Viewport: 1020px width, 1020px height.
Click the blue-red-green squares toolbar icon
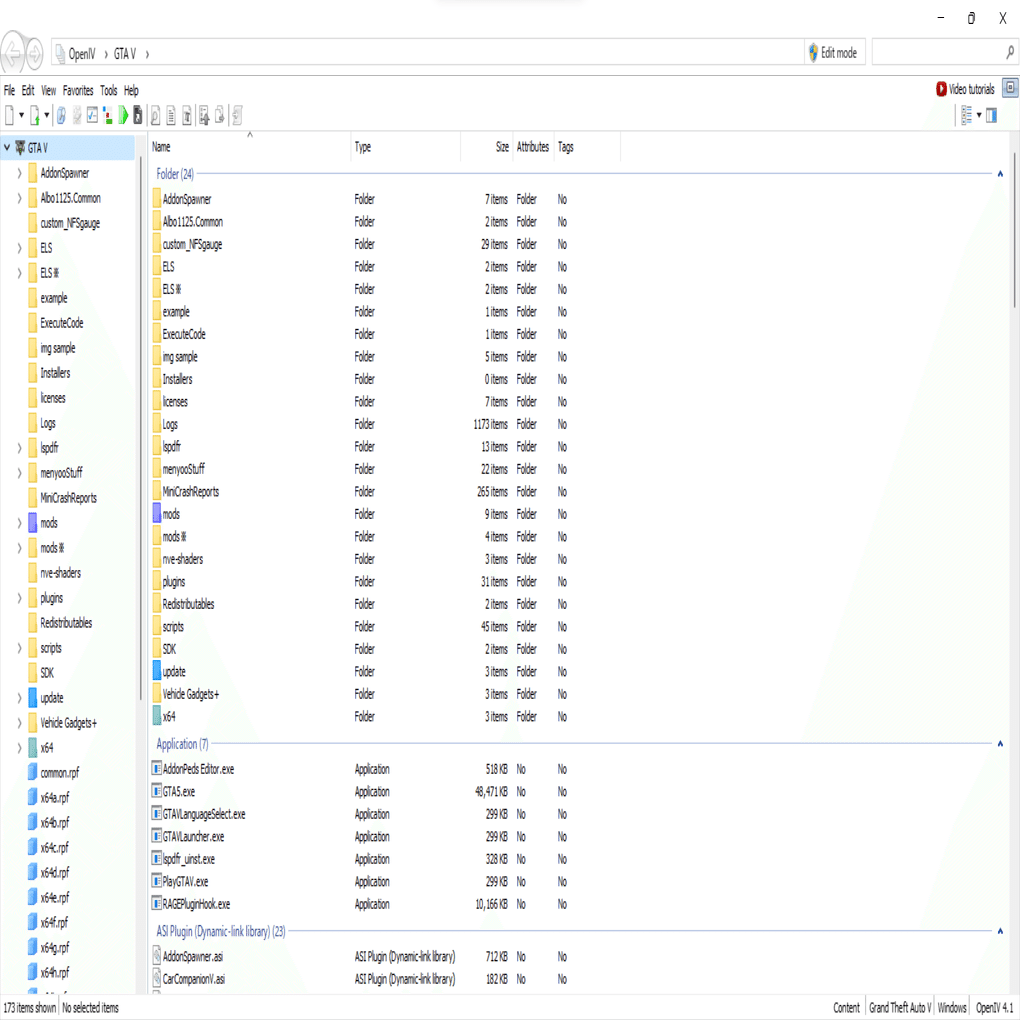[x=107, y=116]
